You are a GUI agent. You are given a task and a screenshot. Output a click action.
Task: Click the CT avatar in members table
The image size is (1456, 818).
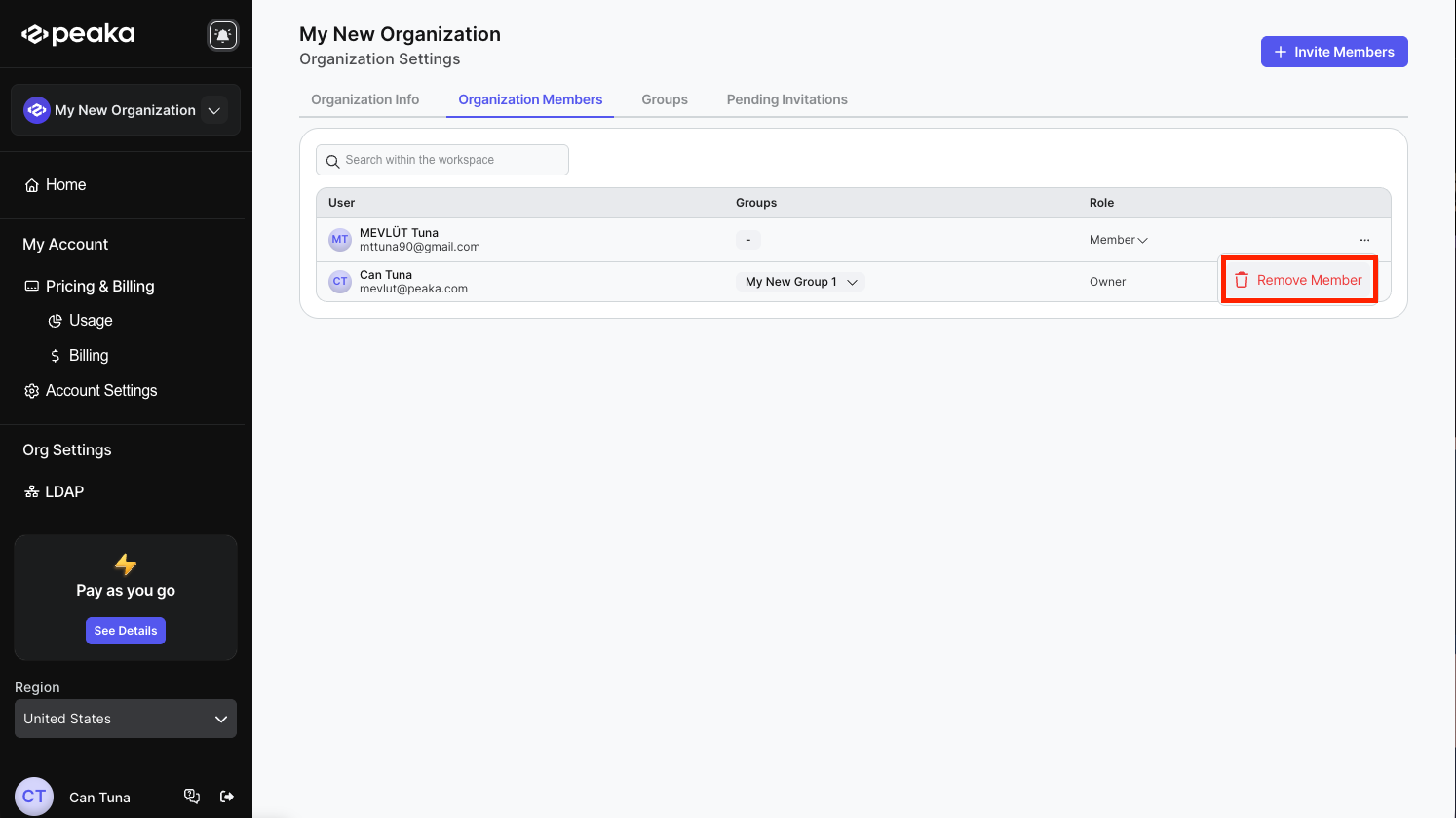(340, 282)
